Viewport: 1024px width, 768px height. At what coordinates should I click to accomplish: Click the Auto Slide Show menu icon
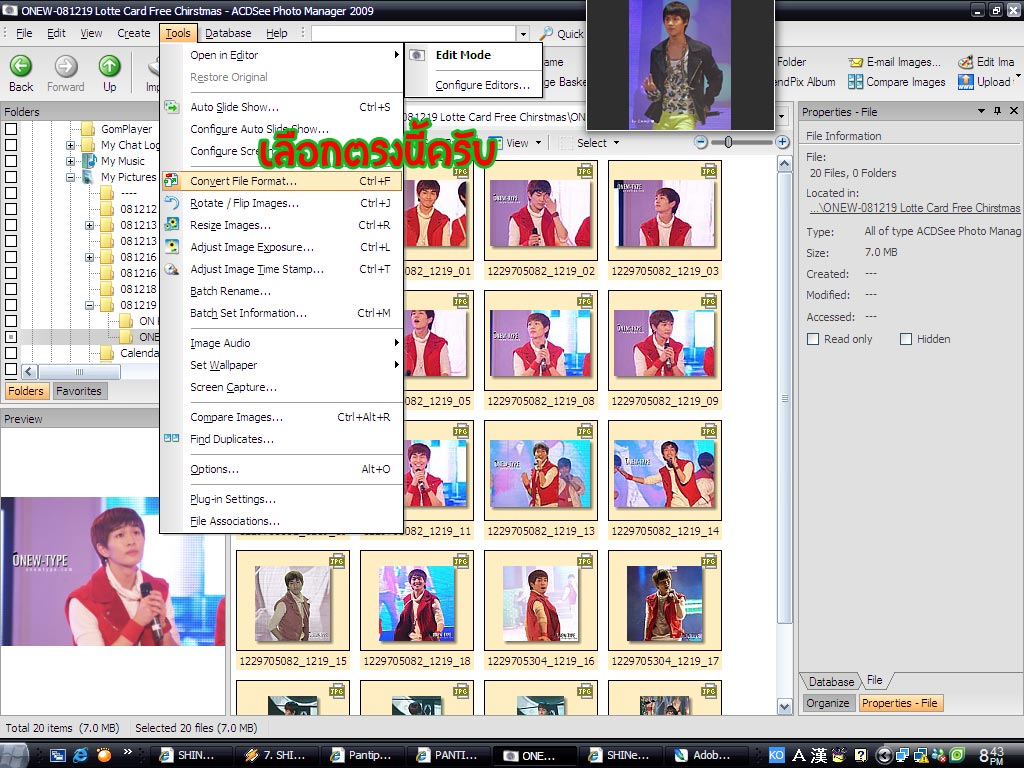pos(172,107)
